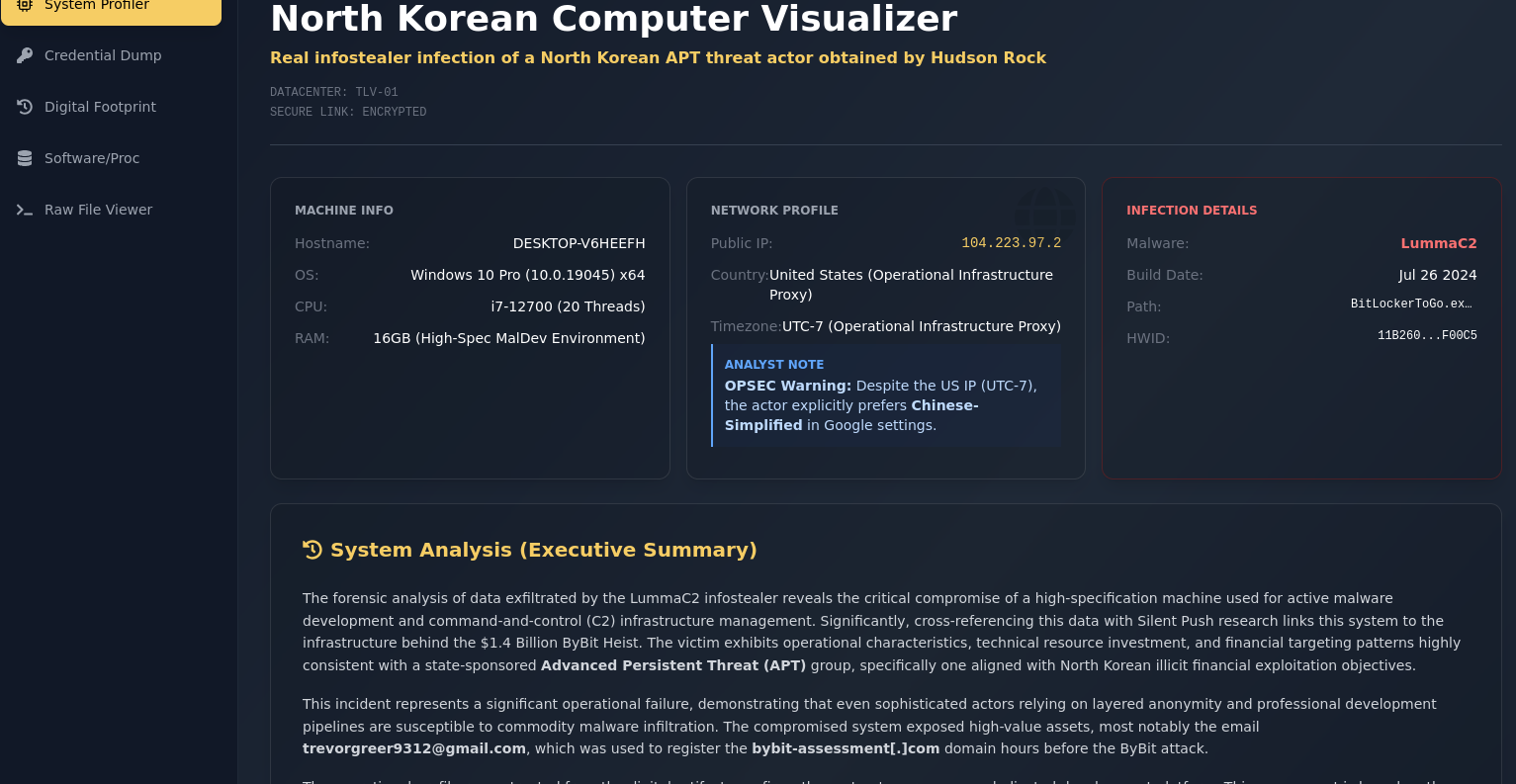This screenshot has width=1516, height=784.
Task: Click the System Profiler chip icon
Action: pyautogui.click(x=25, y=5)
